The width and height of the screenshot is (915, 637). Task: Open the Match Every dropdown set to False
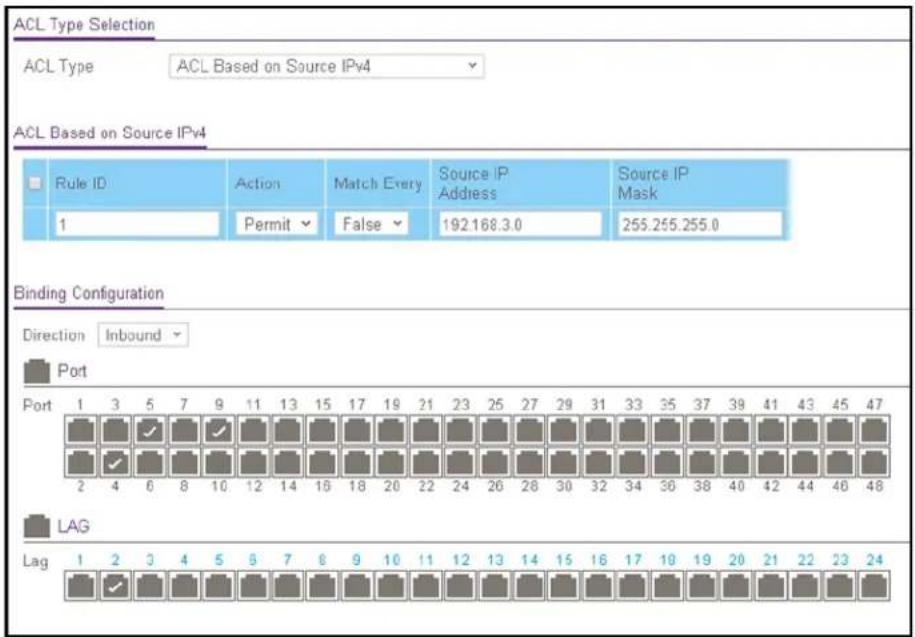(x=371, y=225)
